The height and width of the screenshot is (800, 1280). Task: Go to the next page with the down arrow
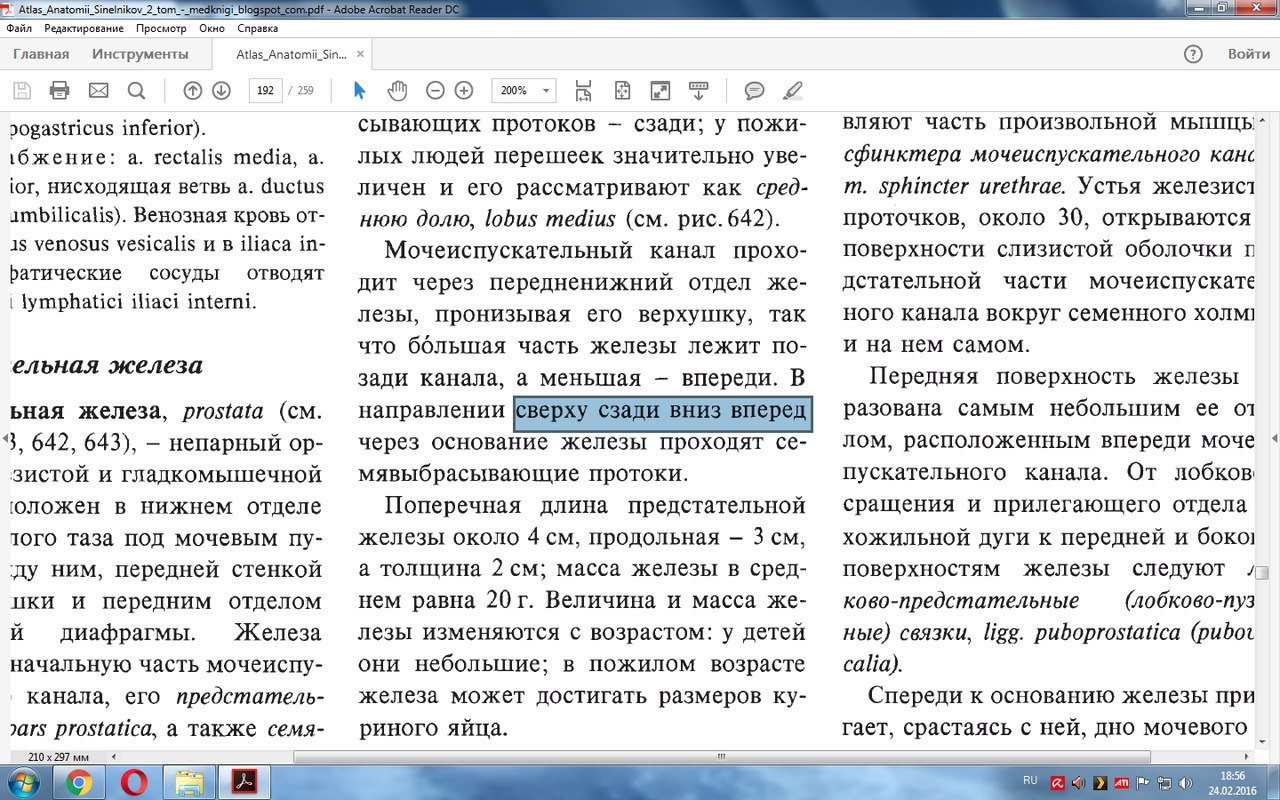point(221,91)
